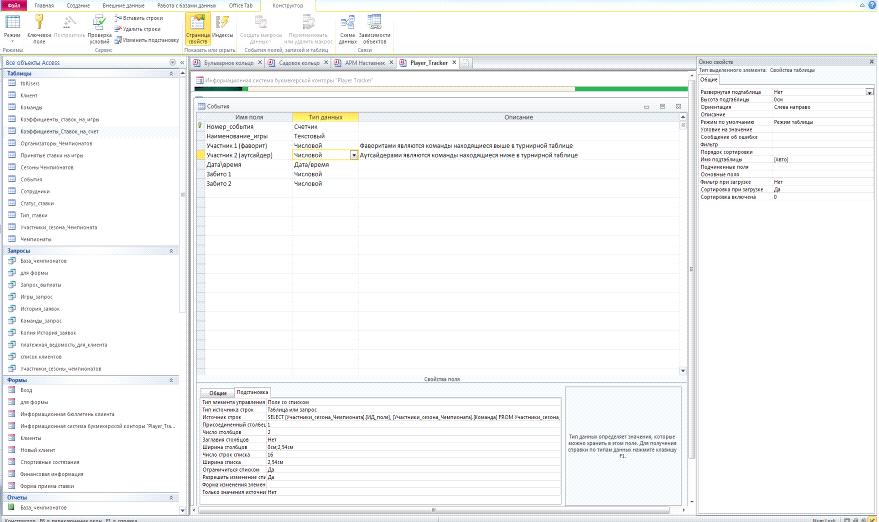This screenshot has height=522, width=879.
Task: Click Вставить строки in ribbon
Action: point(142,18)
